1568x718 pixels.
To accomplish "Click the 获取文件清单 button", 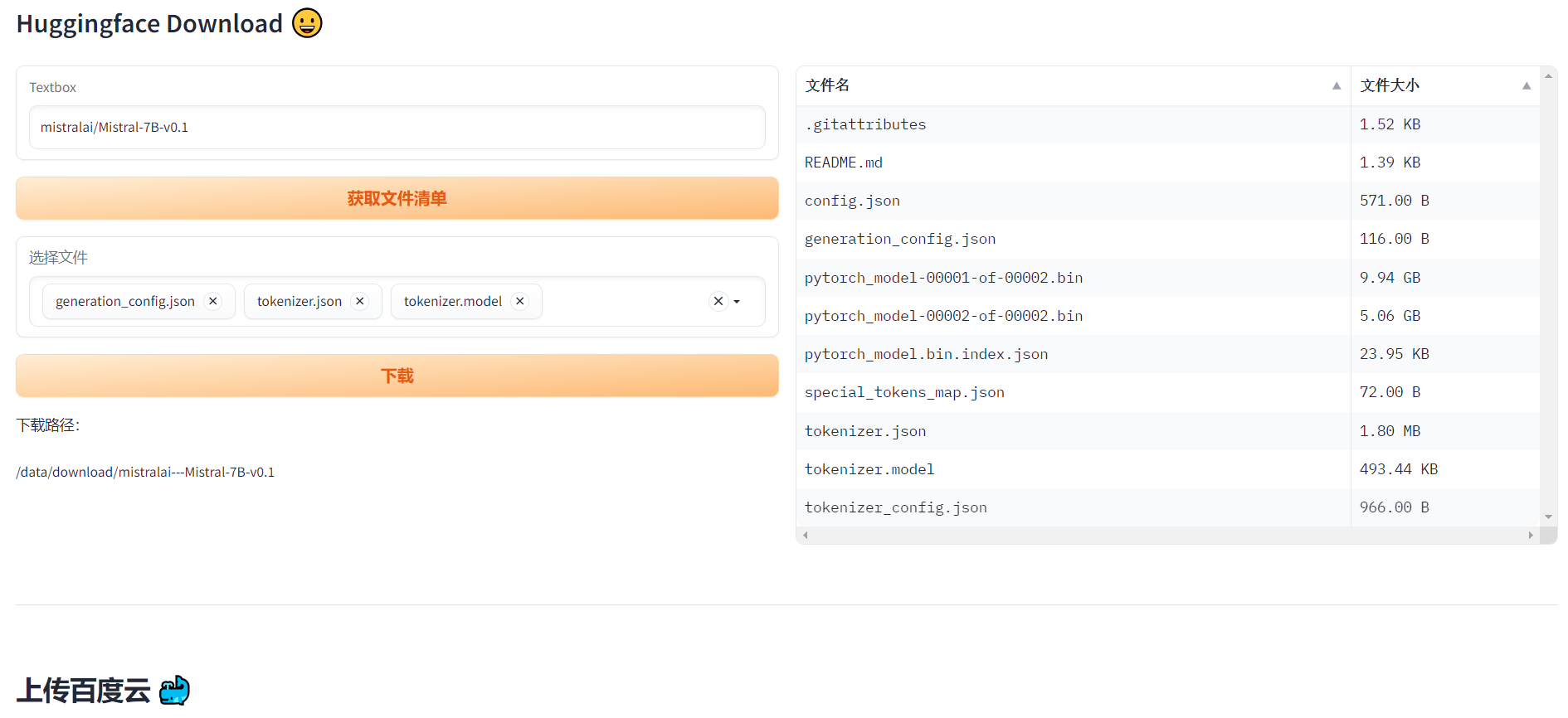I will [x=397, y=198].
